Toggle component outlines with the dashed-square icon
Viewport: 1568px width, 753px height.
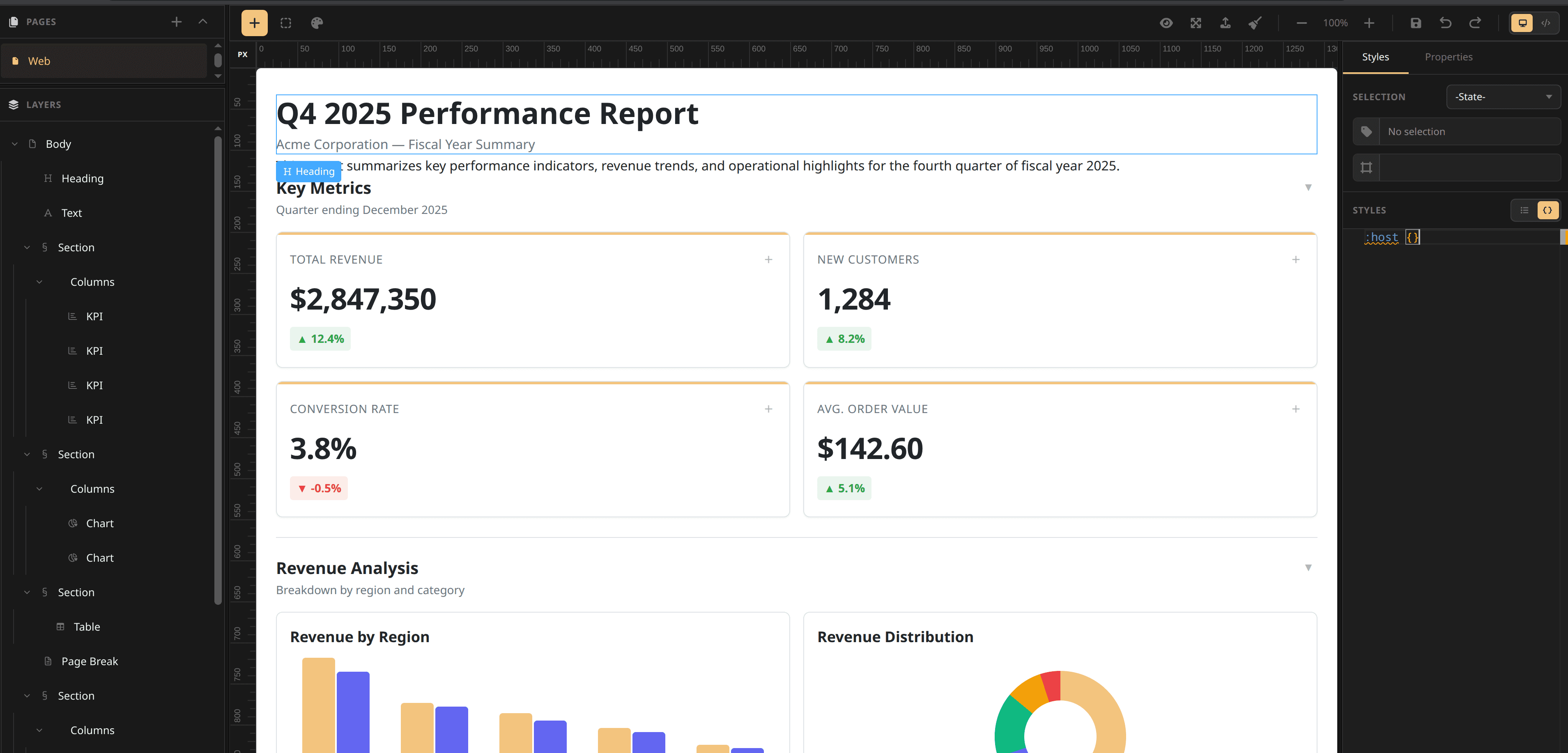(x=285, y=23)
